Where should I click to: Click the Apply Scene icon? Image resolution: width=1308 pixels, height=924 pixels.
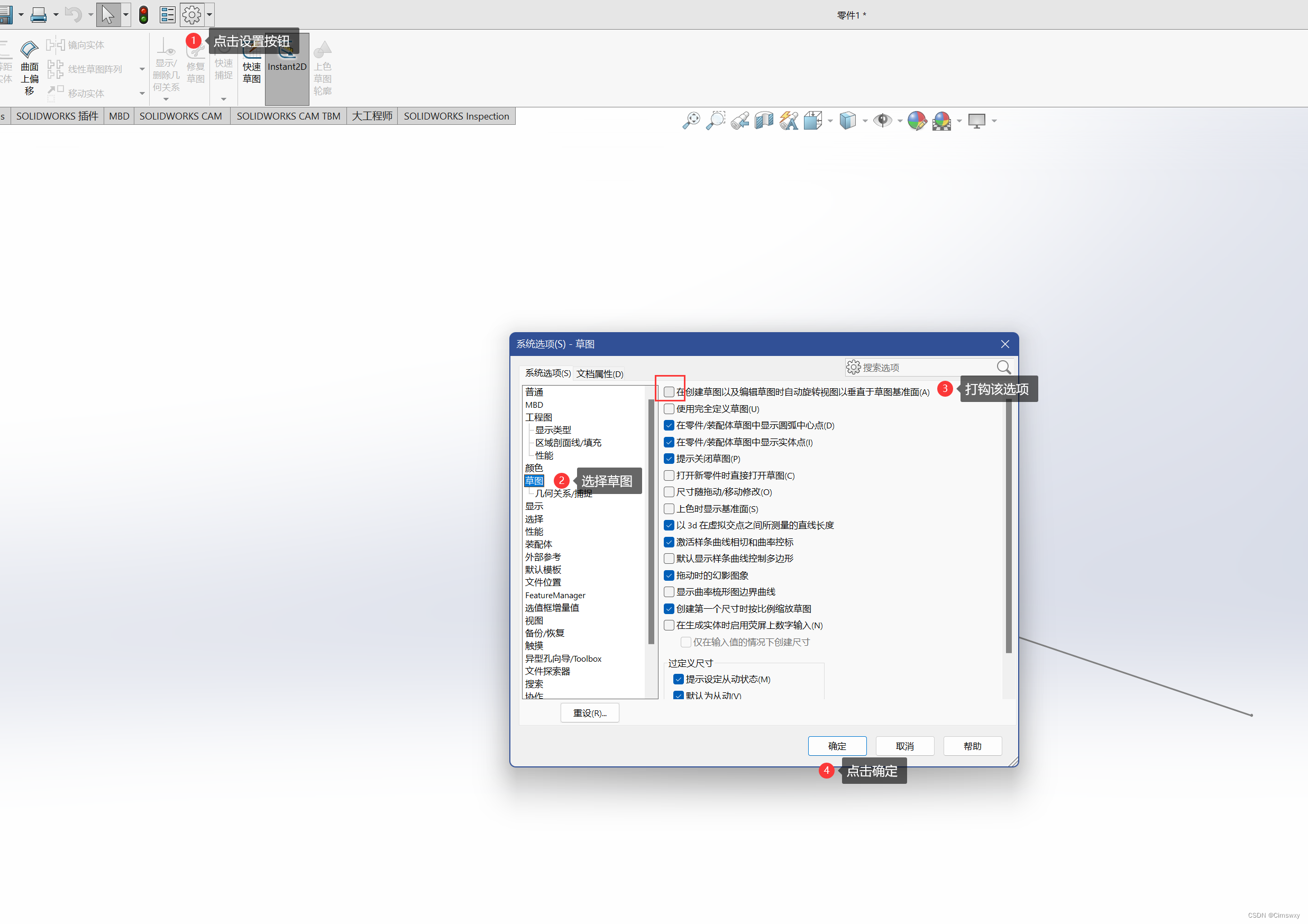click(x=941, y=121)
